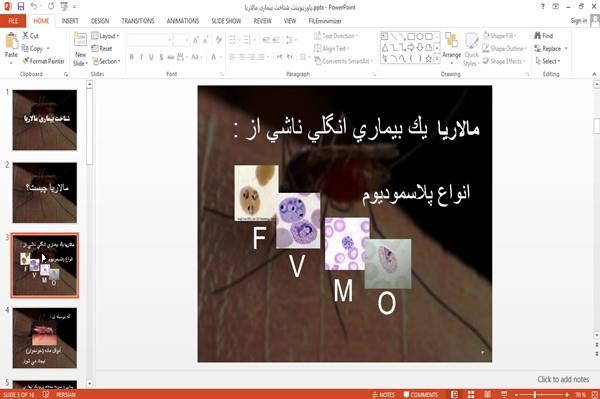
Task: Undo the last action
Action: tap(34, 7)
